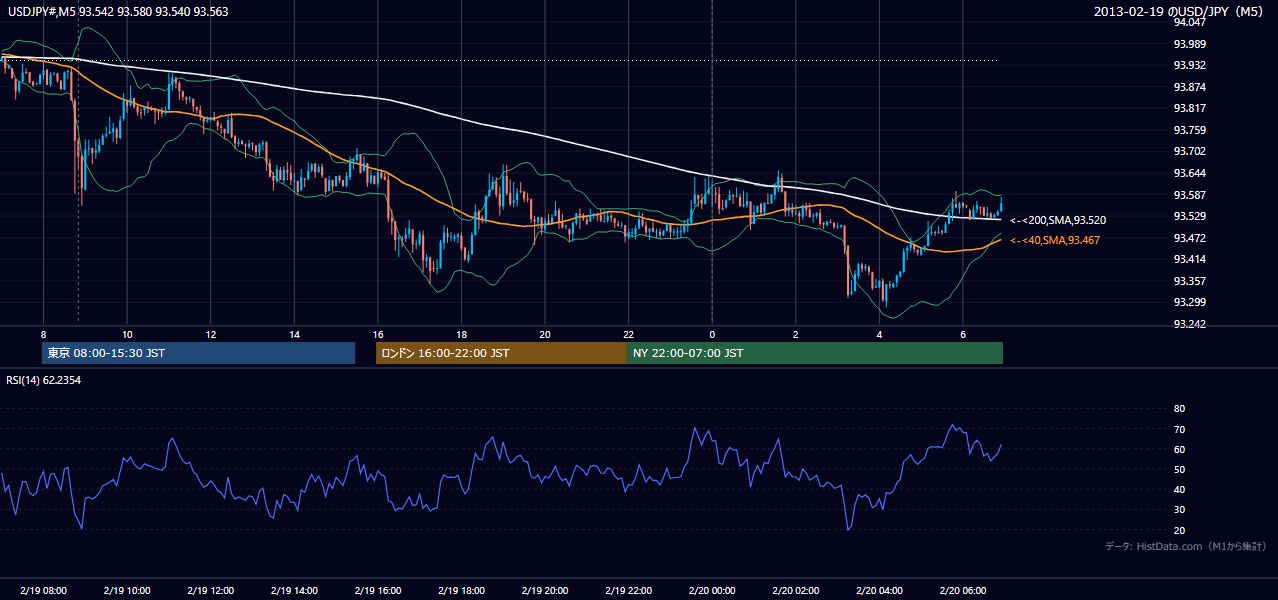Click the RSI scale value 30

pos(1179,510)
